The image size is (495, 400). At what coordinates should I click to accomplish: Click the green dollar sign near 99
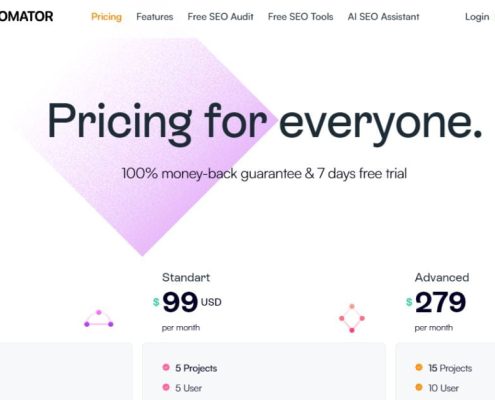(156, 302)
